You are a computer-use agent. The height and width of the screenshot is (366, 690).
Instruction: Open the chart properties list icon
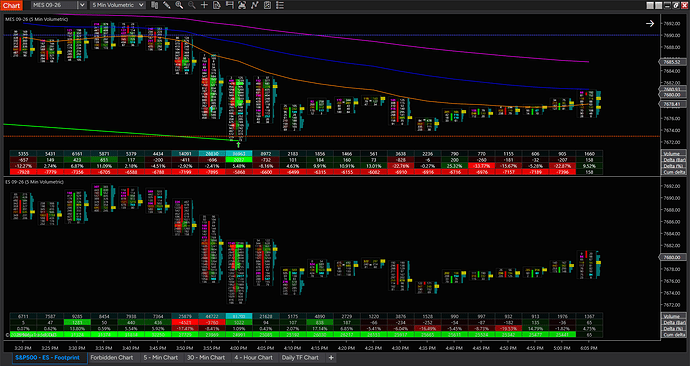tap(279, 5)
